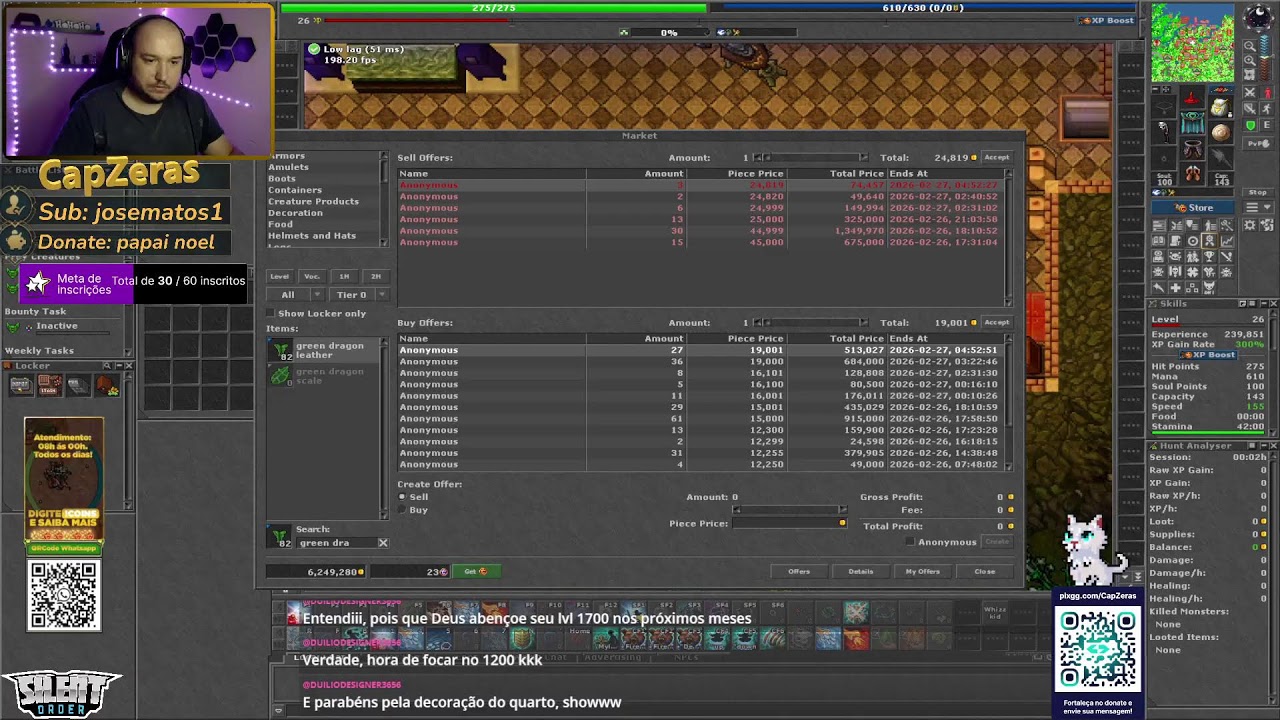The height and width of the screenshot is (720, 1280).
Task: Select the green shield secure mode icon
Action: point(1250,125)
